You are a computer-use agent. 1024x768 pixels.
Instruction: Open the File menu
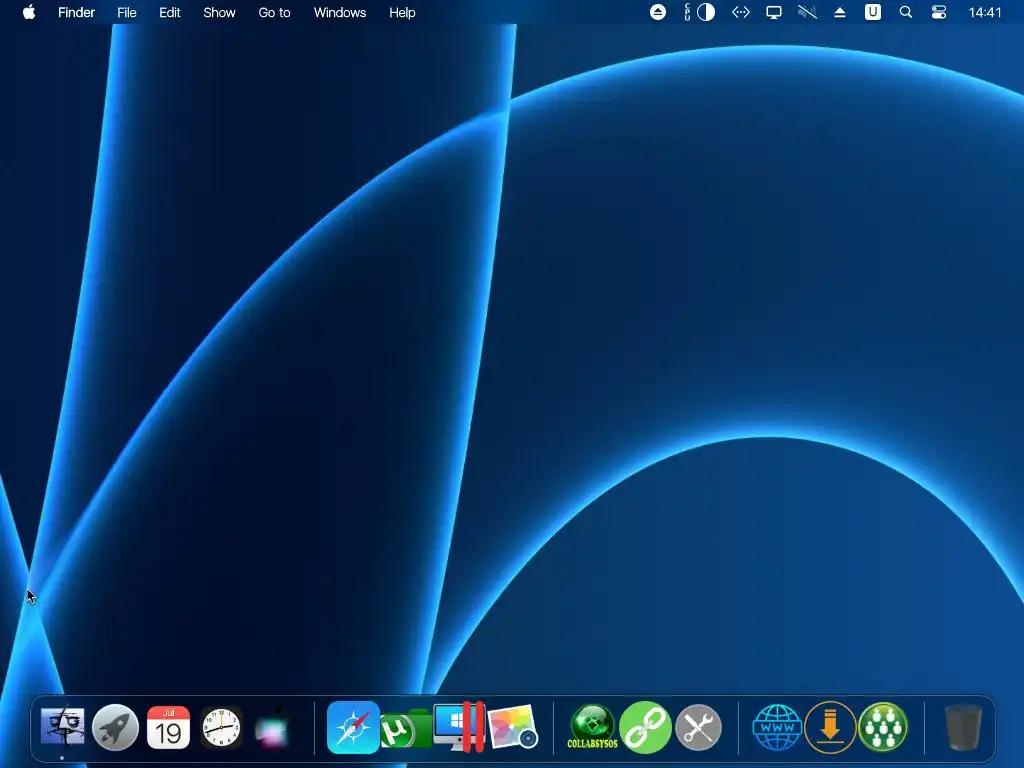point(127,12)
